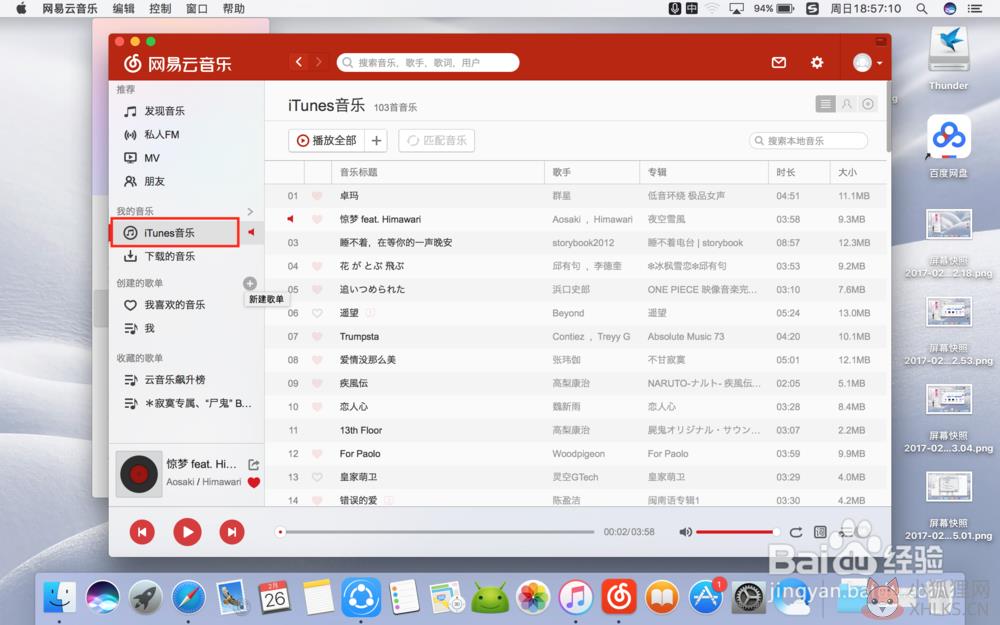Open Safari from the Dock
The width and height of the screenshot is (1000, 625).
click(x=188, y=598)
